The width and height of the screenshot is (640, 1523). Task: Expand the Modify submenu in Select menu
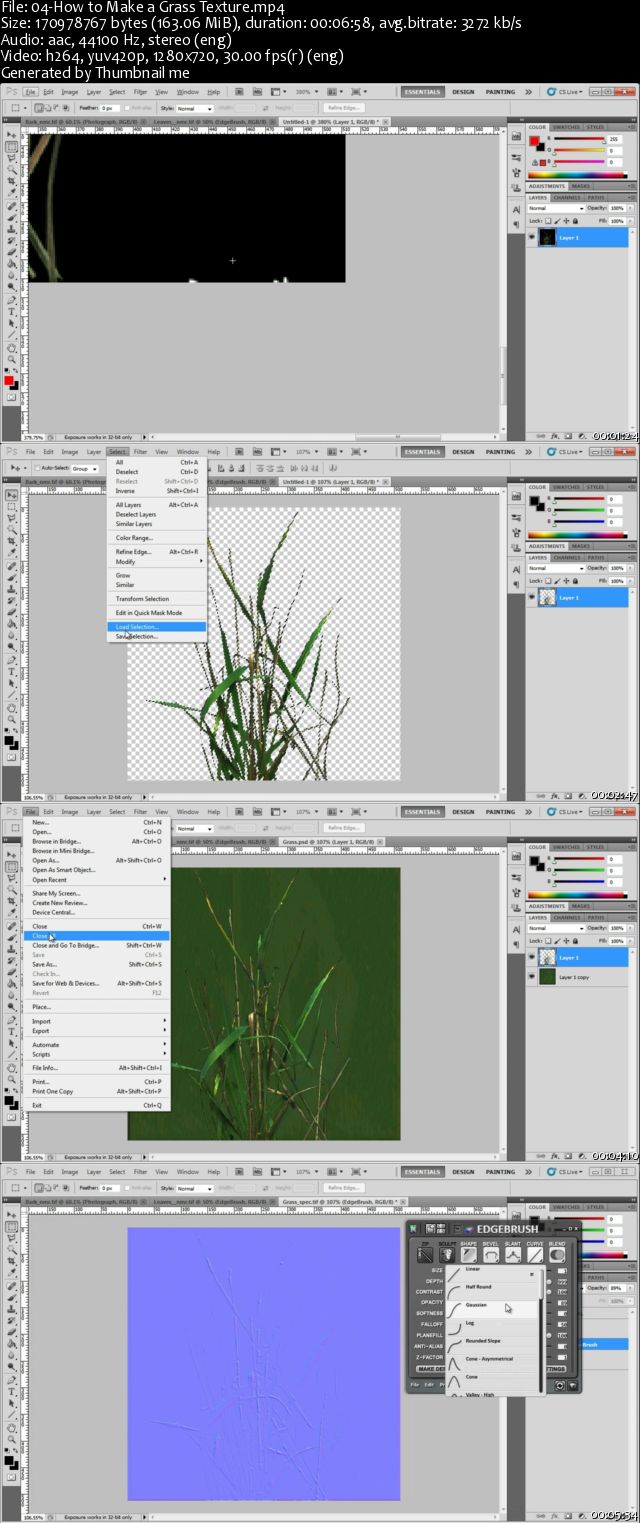click(158, 561)
